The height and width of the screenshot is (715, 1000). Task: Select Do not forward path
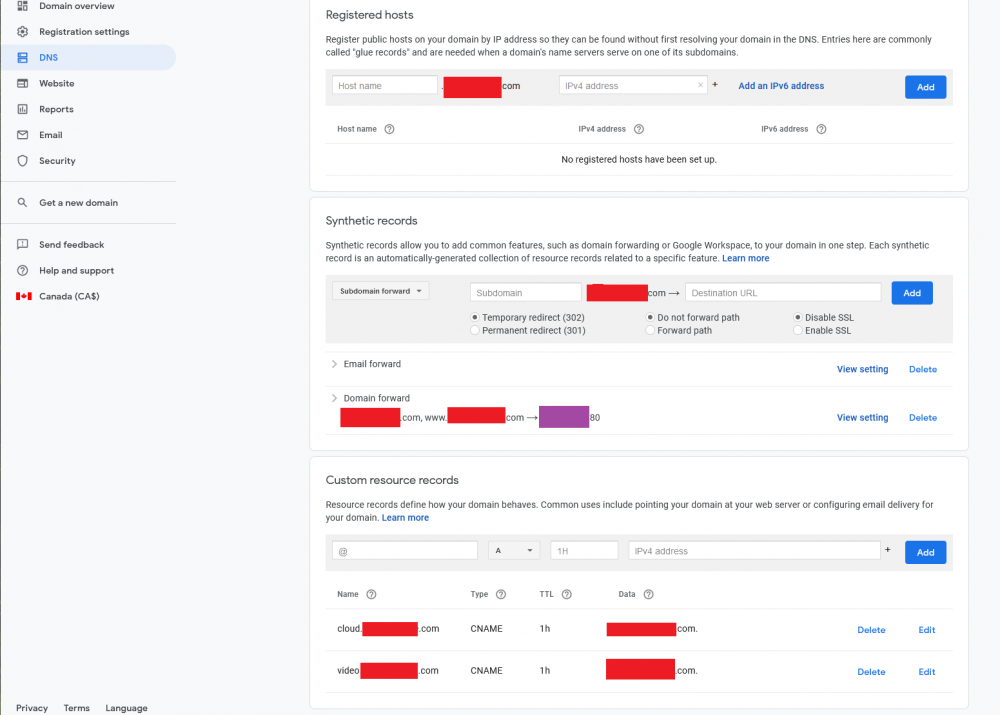coord(650,317)
